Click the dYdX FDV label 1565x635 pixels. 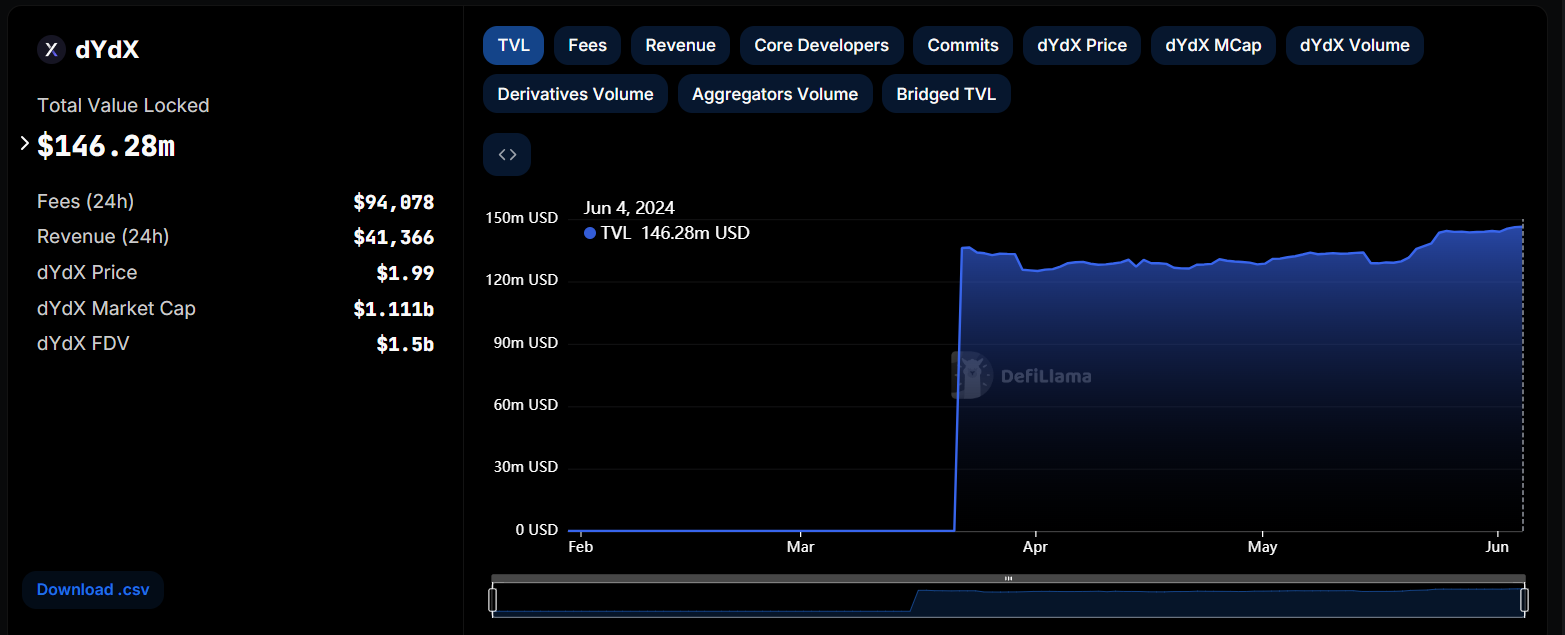point(83,344)
